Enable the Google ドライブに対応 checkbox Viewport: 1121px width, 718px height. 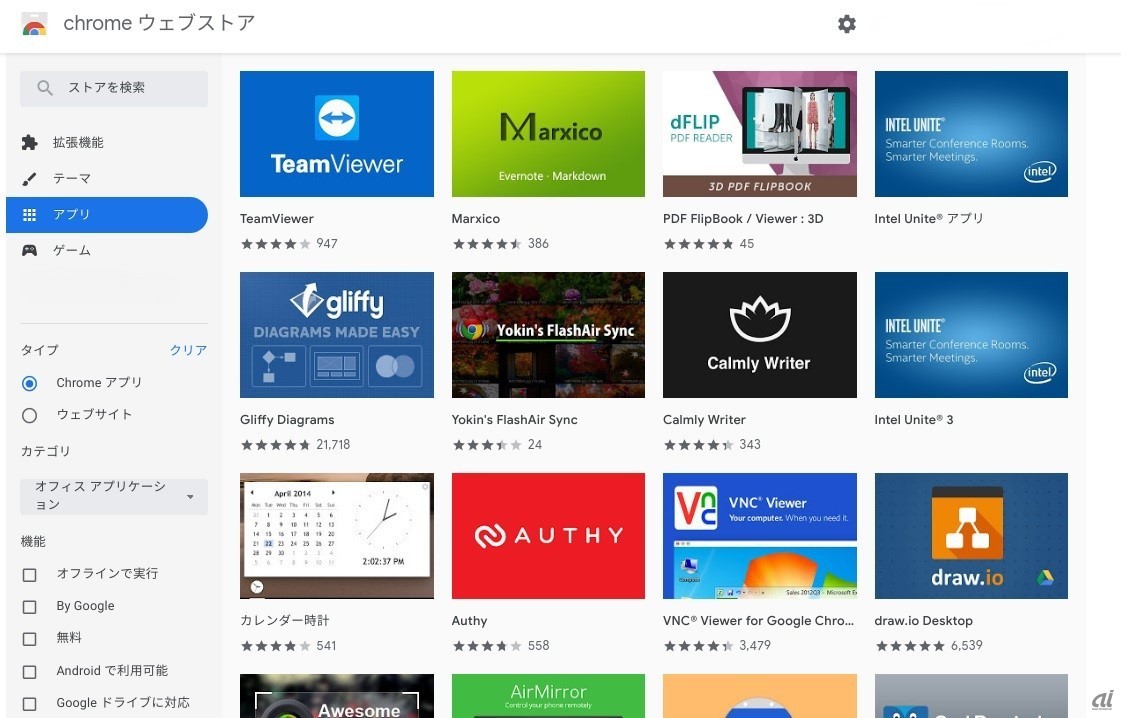(x=29, y=704)
